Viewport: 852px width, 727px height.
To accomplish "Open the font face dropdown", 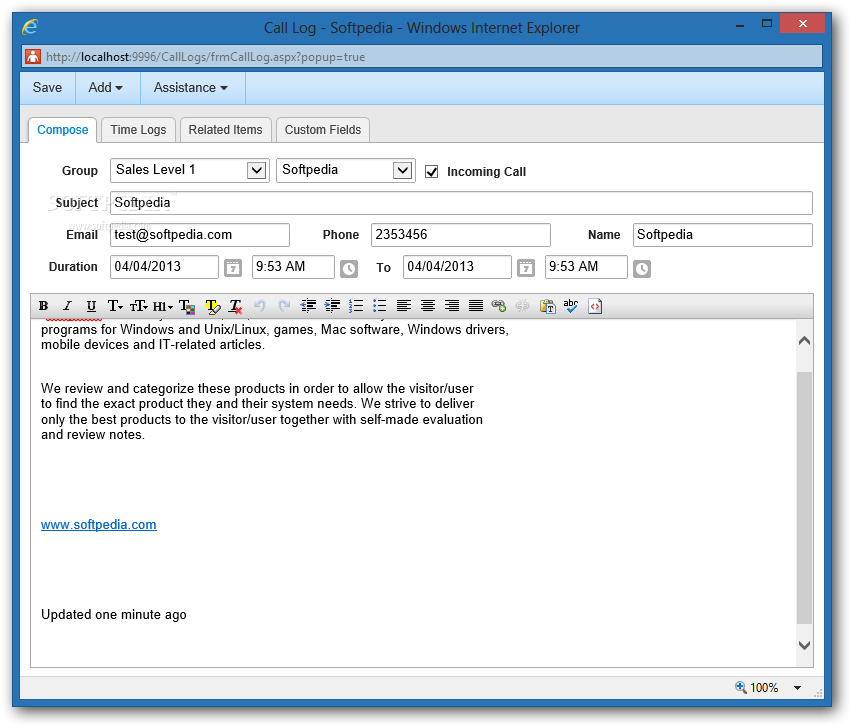I will coord(115,306).
